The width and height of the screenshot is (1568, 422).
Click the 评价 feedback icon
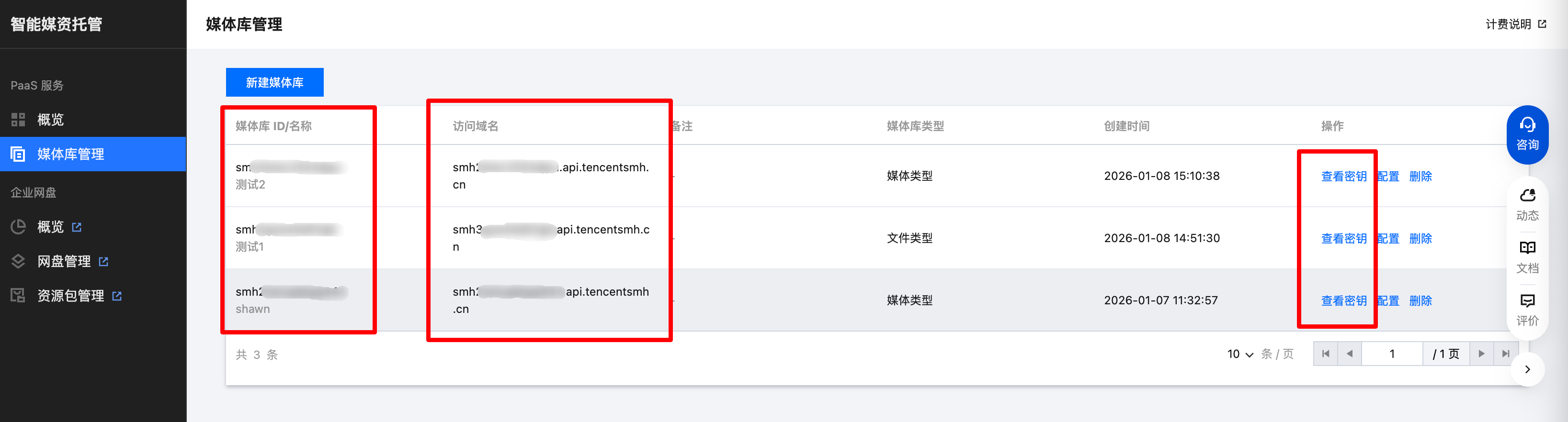click(1527, 301)
